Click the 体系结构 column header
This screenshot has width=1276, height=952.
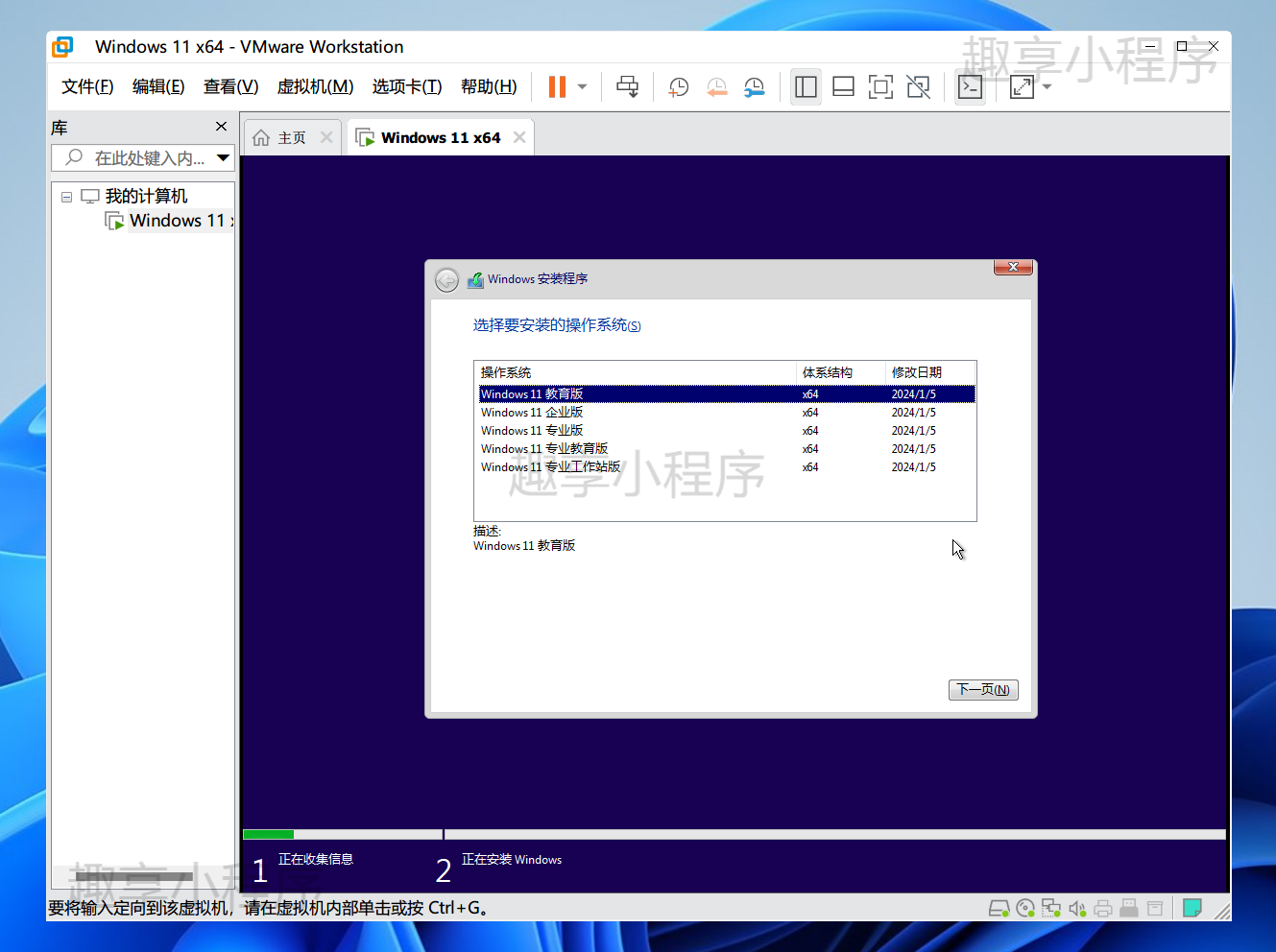[840, 372]
